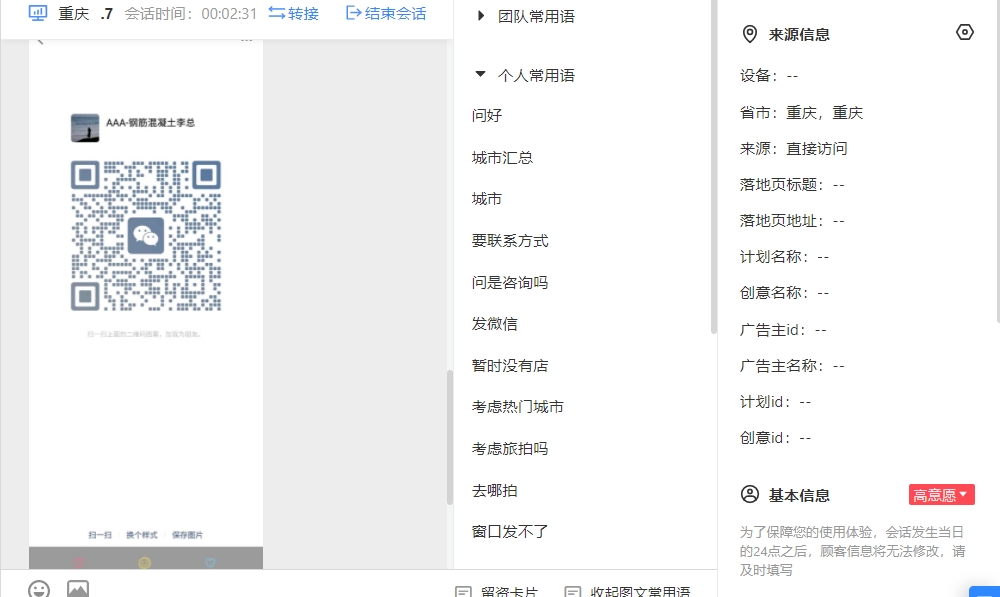
Task: Select the 去哪拍 quick phrase
Action: click(x=495, y=490)
